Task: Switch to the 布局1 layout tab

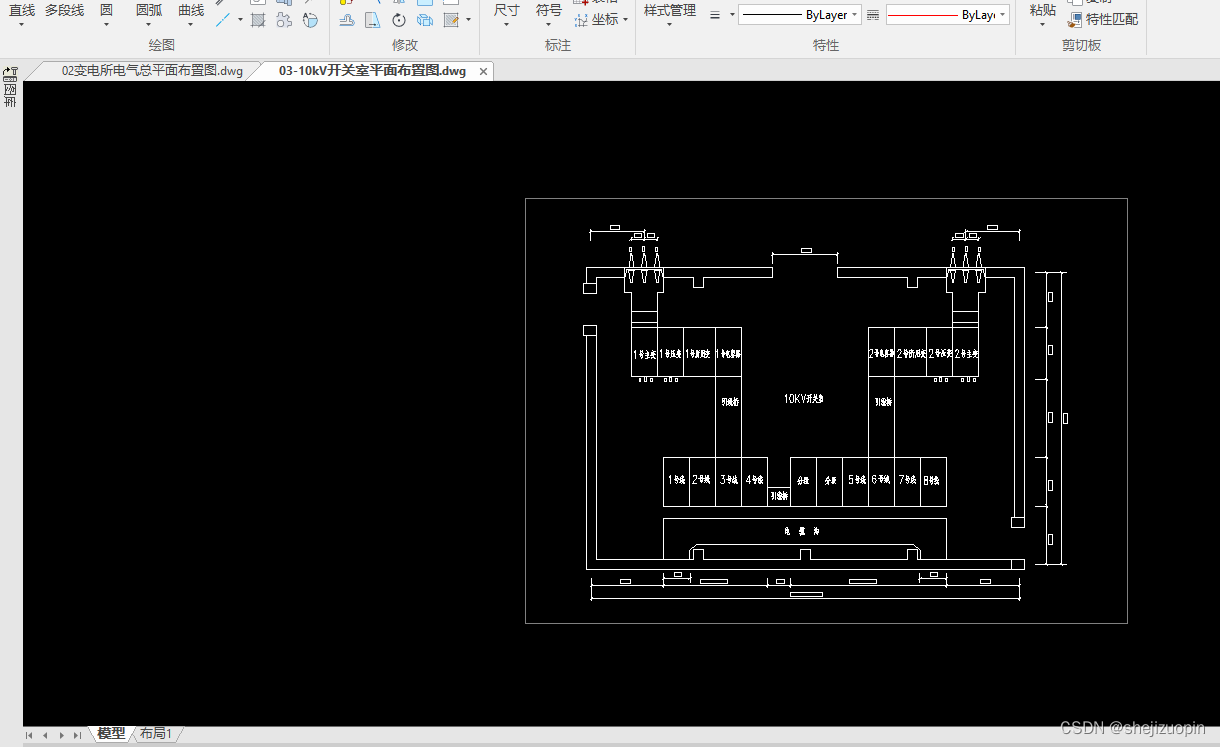Action: [155, 734]
